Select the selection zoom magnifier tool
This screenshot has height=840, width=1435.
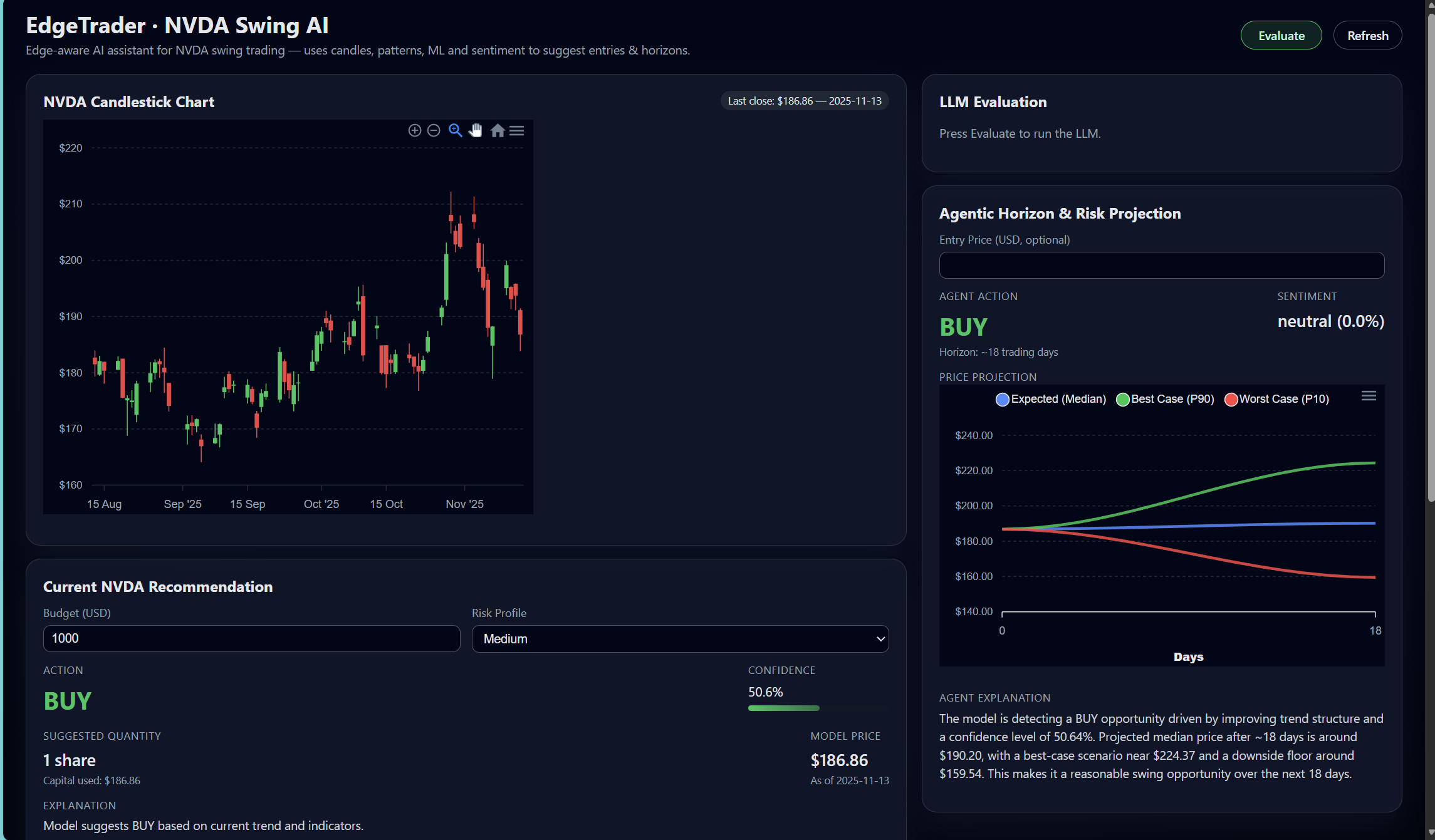pyautogui.click(x=456, y=130)
